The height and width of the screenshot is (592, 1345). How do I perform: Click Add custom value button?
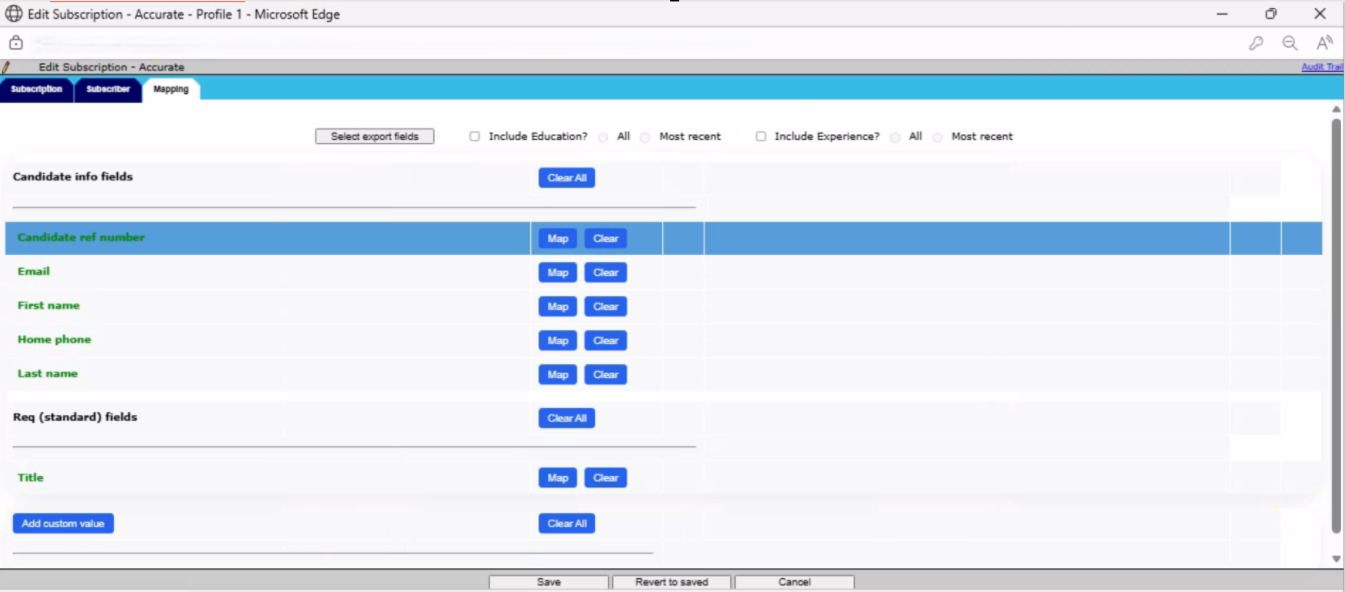(63, 524)
